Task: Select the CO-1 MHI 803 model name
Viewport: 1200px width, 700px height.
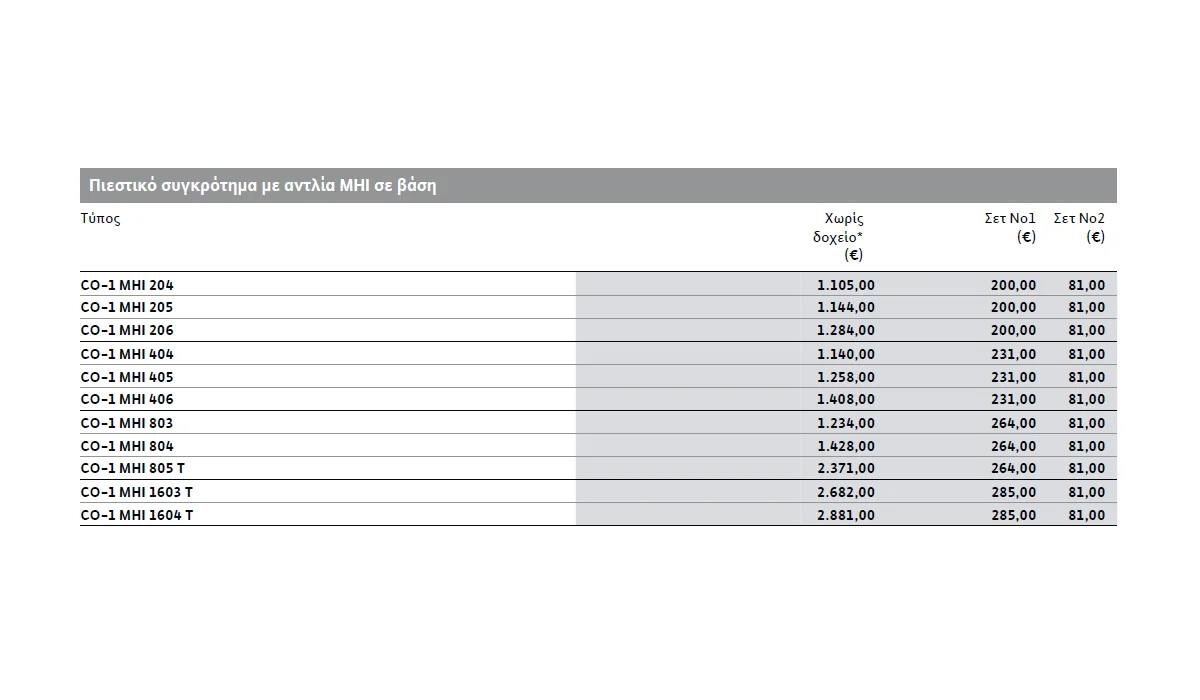Action: pyautogui.click(x=127, y=423)
